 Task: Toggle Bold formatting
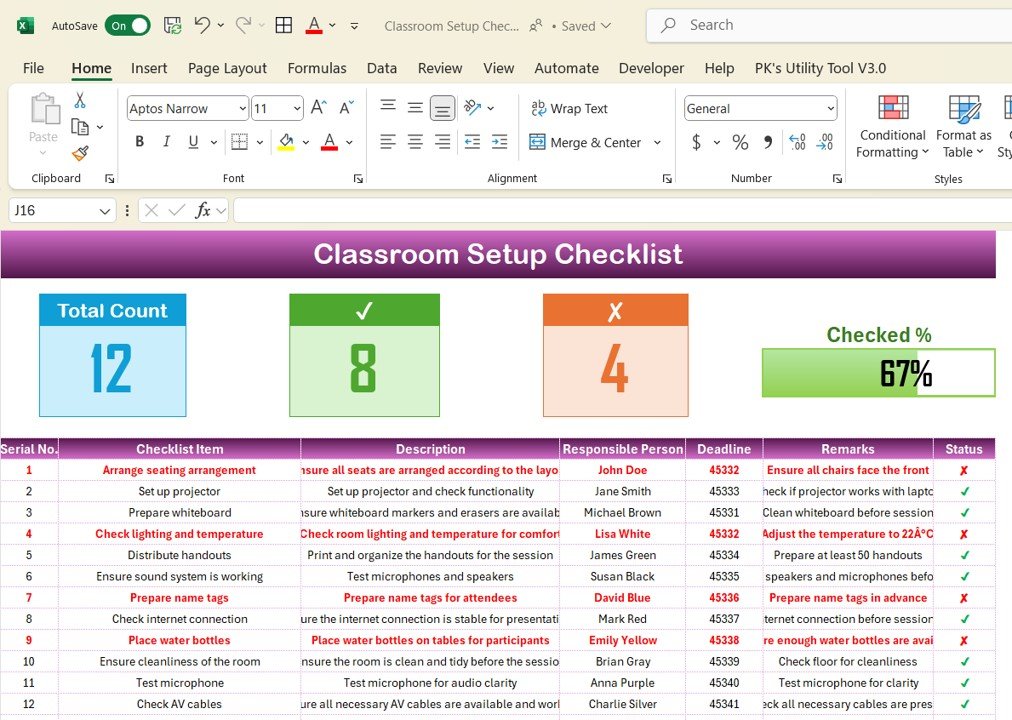coord(139,142)
